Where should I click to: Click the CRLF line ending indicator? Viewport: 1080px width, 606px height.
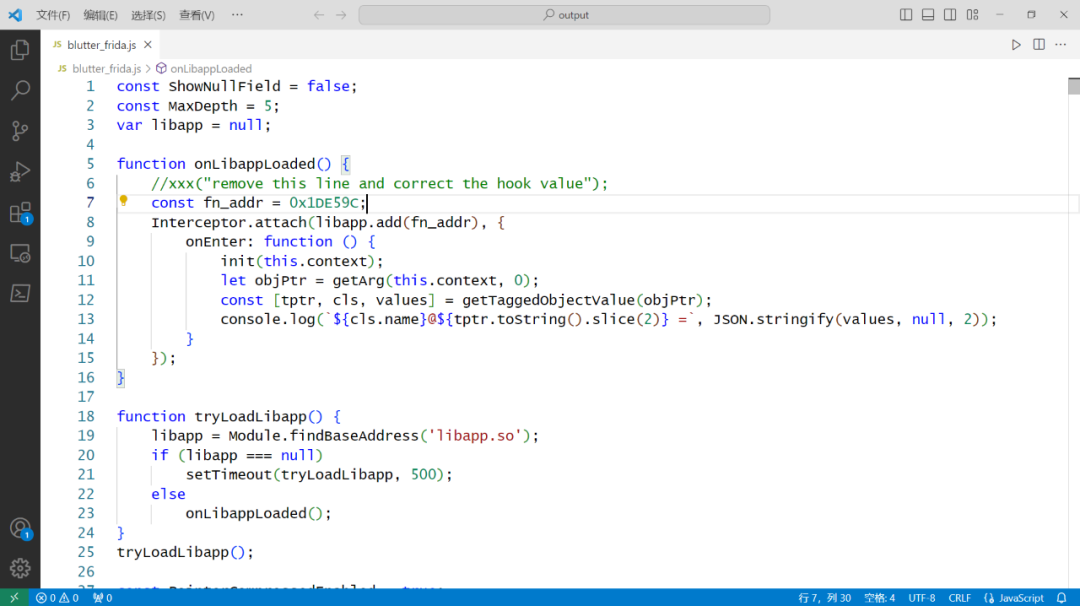[x=959, y=598]
